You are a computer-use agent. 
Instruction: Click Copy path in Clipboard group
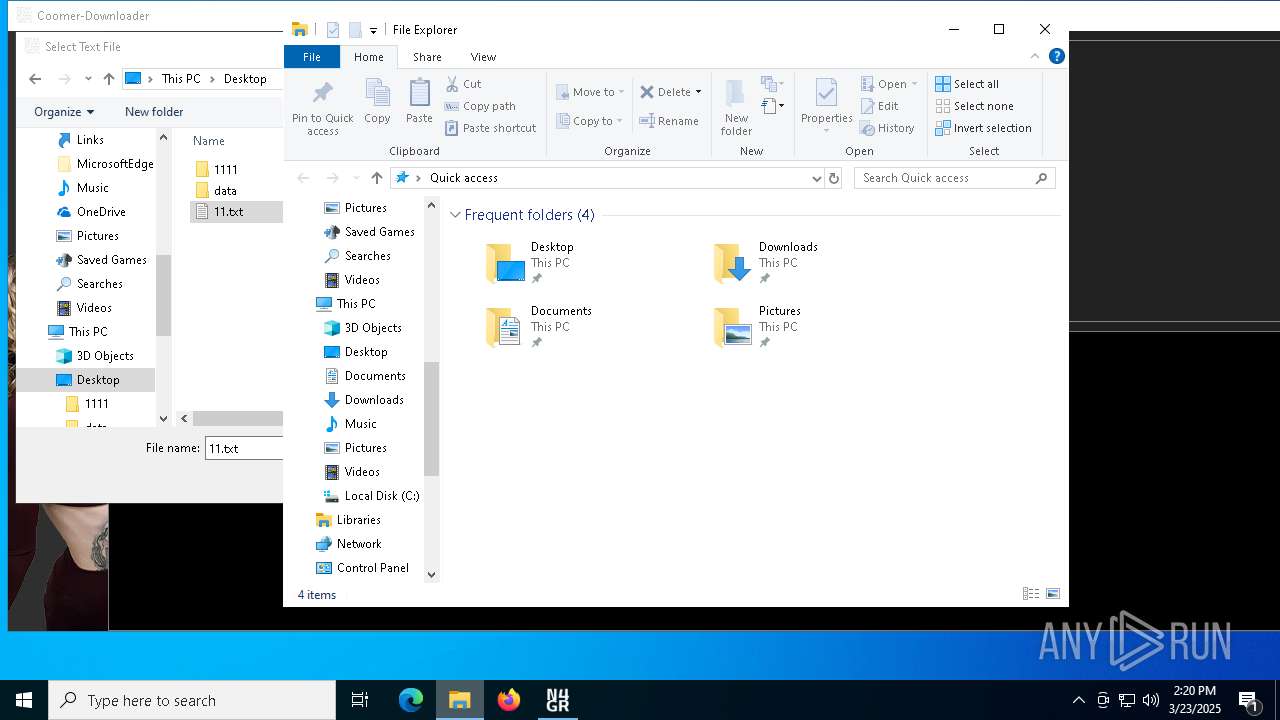tap(480, 106)
